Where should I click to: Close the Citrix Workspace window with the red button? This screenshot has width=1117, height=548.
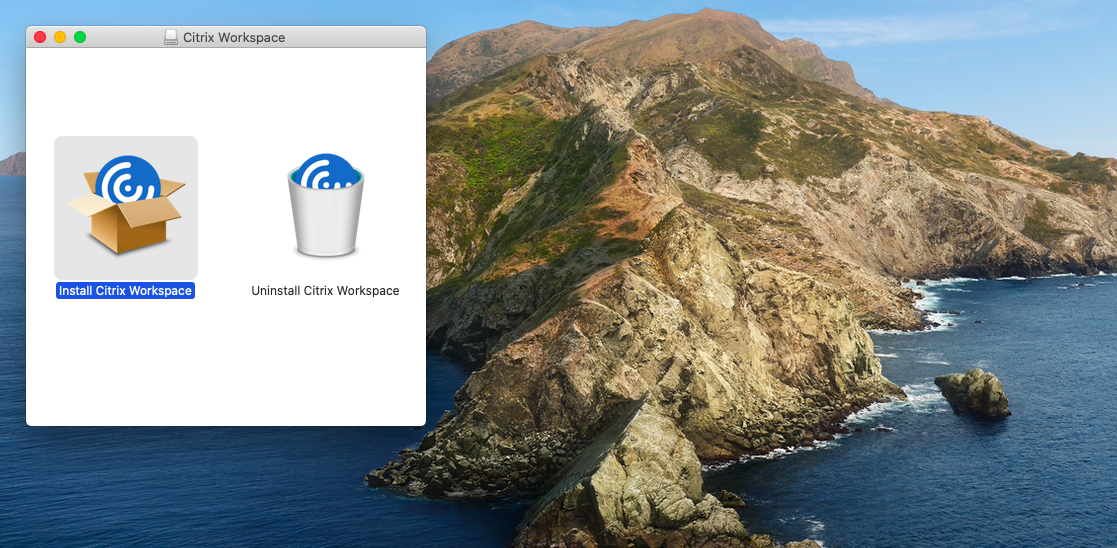[40, 37]
